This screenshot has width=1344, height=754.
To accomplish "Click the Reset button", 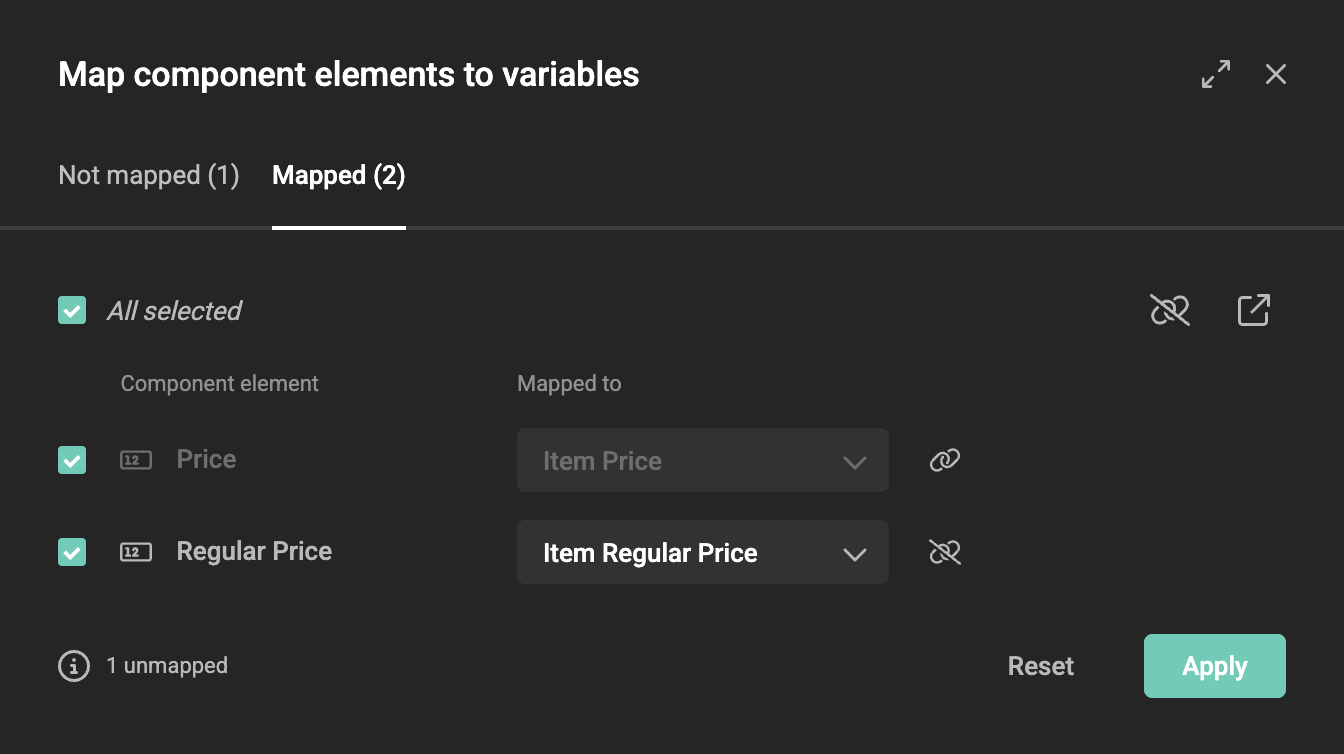I will coord(1040,665).
